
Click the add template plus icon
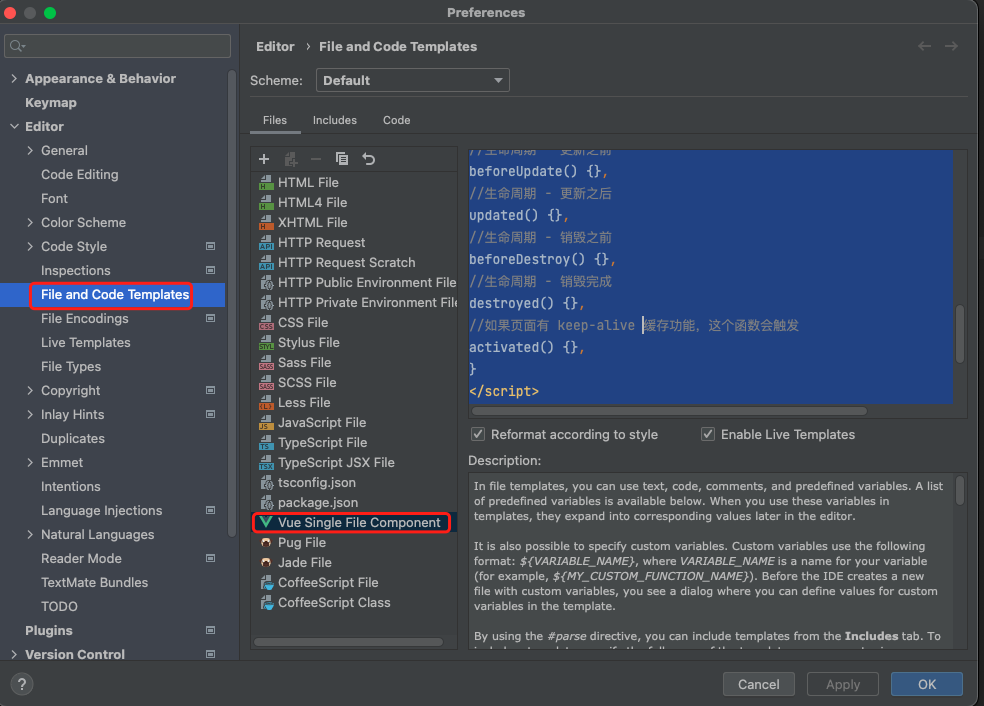264,159
